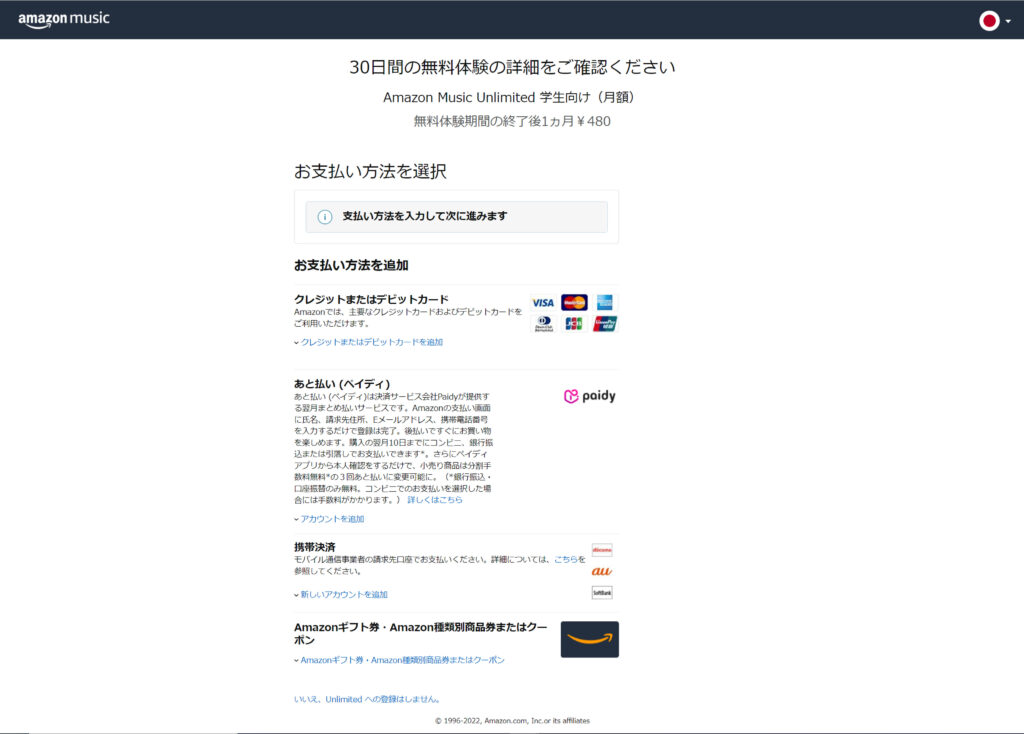Image resolution: width=1024 pixels, height=734 pixels.
Task: Click the お支払い方法を選択 heading
Action: [370, 172]
